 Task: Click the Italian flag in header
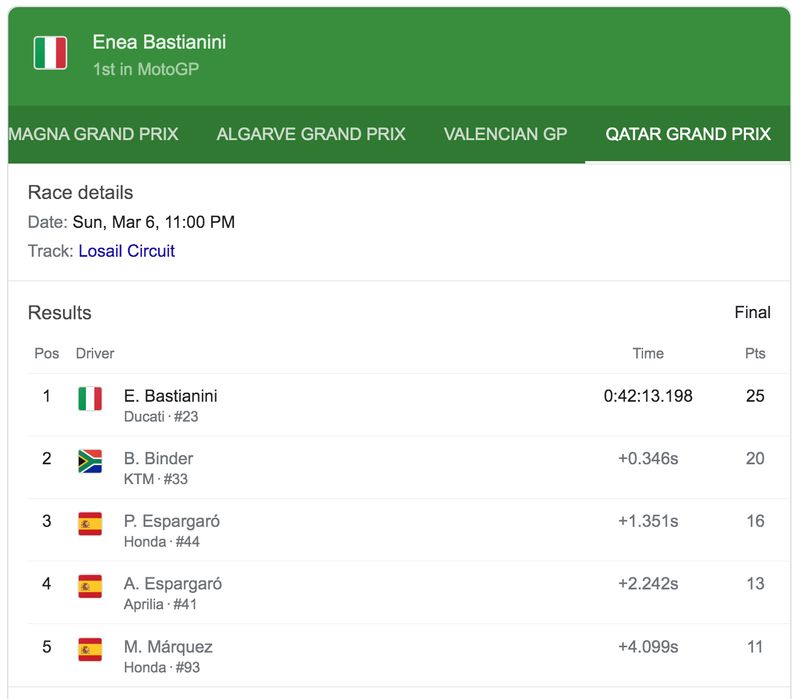50,53
